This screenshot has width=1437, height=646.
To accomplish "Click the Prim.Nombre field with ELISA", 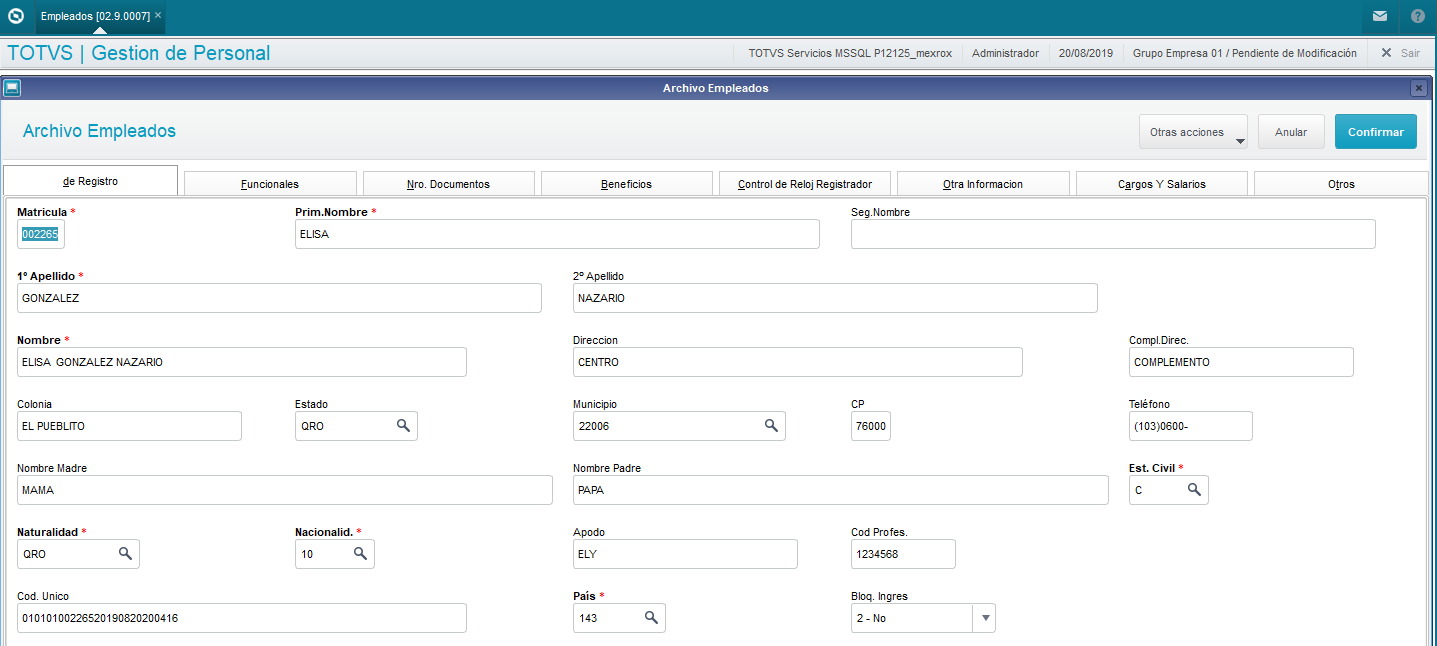I will tap(557, 234).
